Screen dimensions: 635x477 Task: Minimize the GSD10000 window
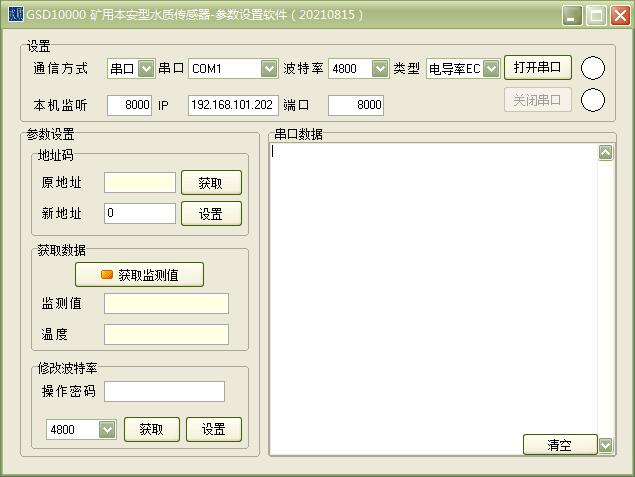point(571,16)
